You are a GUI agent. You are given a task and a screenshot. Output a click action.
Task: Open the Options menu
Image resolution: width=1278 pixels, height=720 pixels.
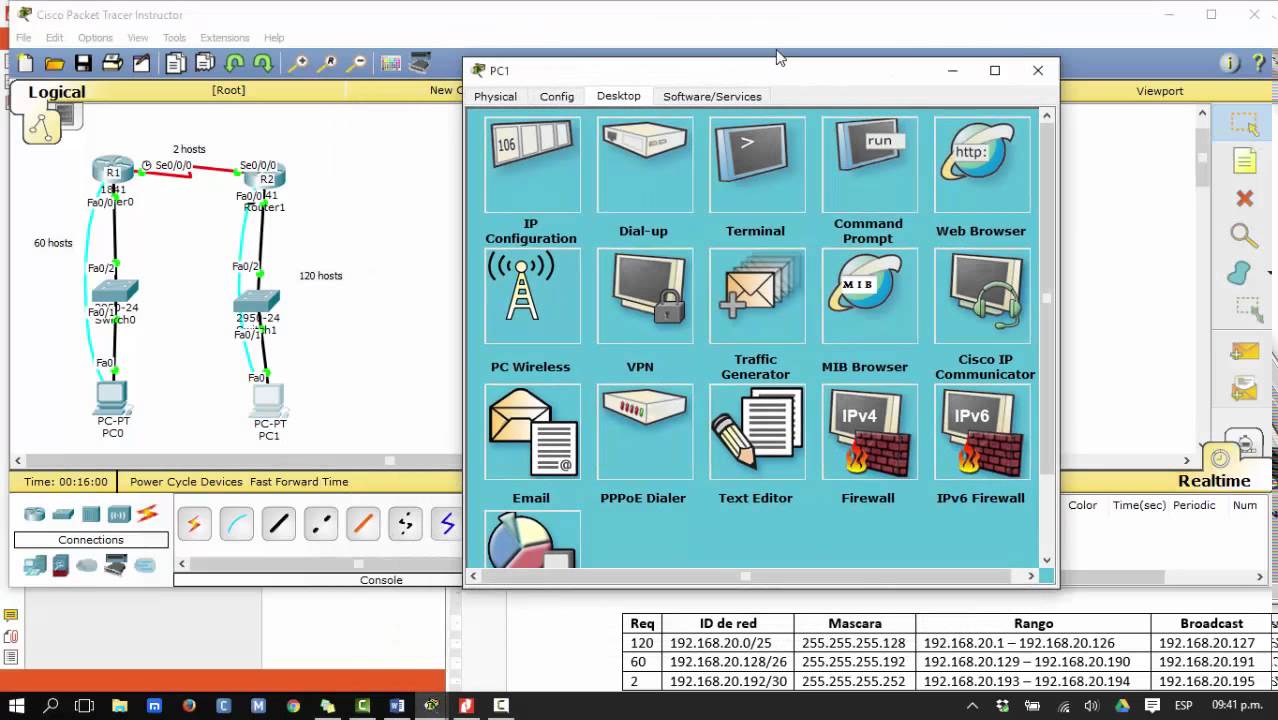95,38
